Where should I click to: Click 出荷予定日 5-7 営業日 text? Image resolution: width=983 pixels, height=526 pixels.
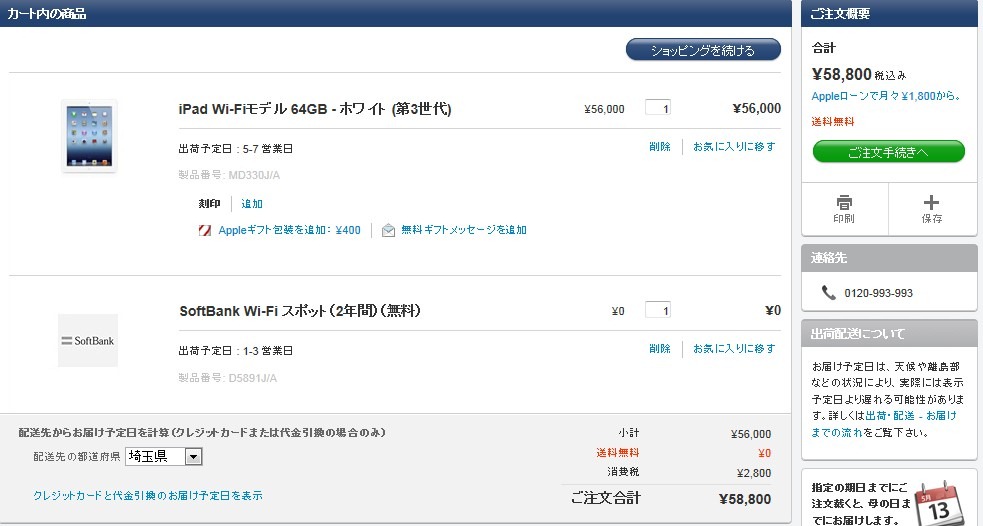[236, 149]
